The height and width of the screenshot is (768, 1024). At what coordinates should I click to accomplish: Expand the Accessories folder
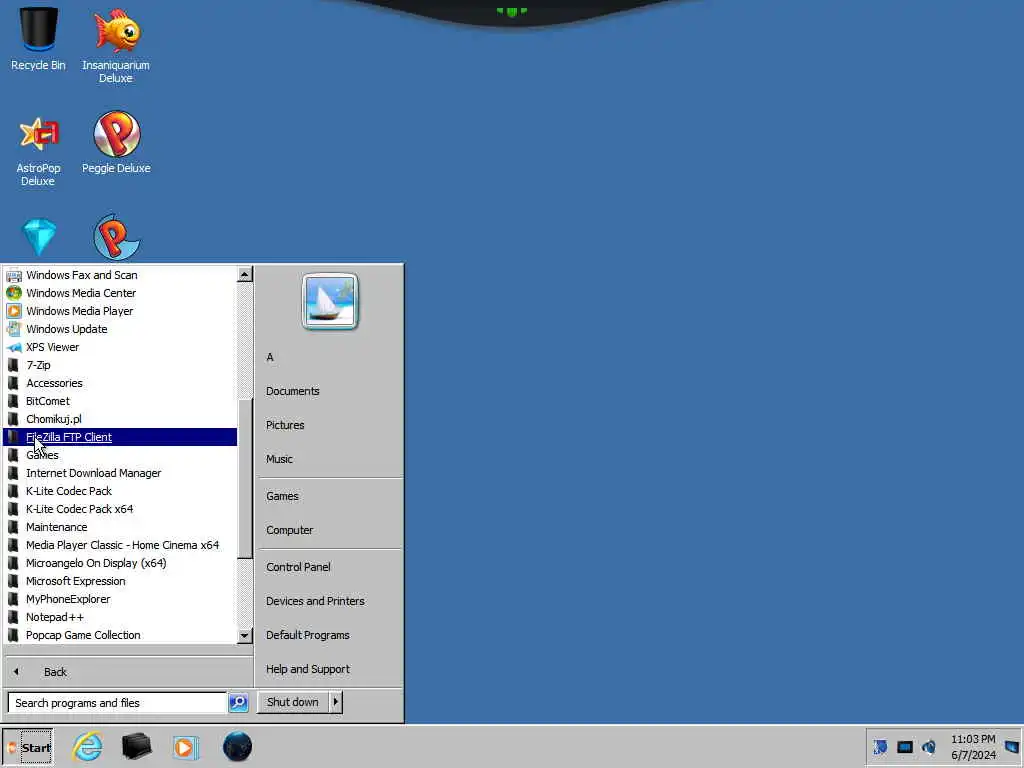[120, 383]
